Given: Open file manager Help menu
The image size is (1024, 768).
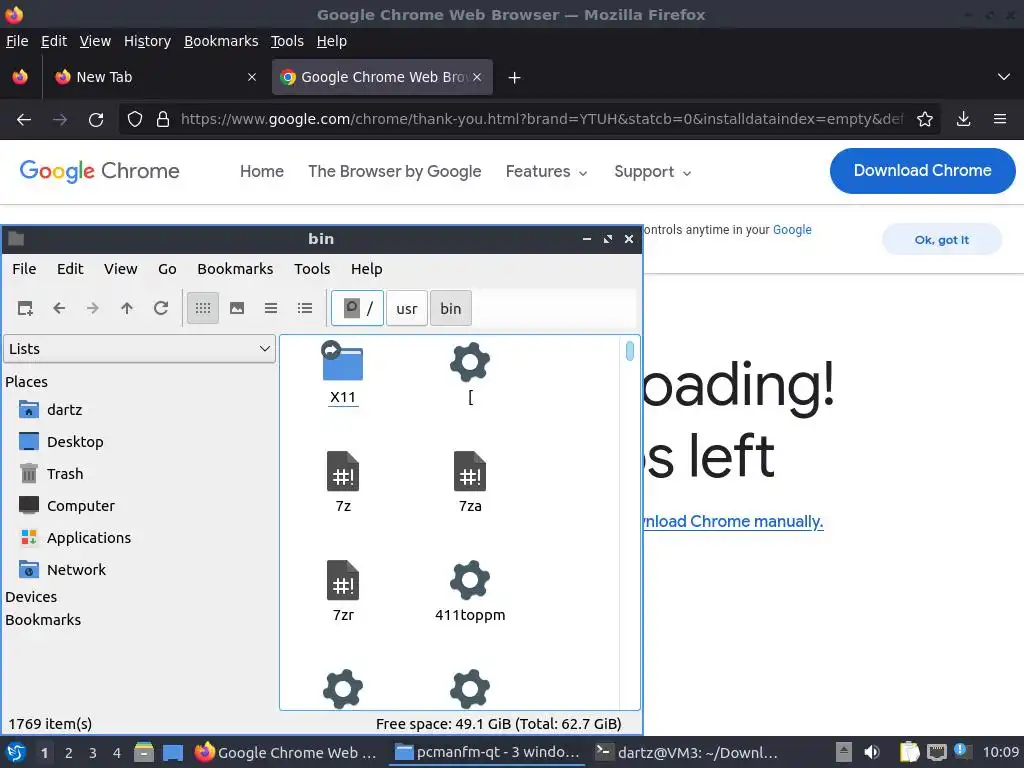Looking at the screenshot, I should (366, 269).
